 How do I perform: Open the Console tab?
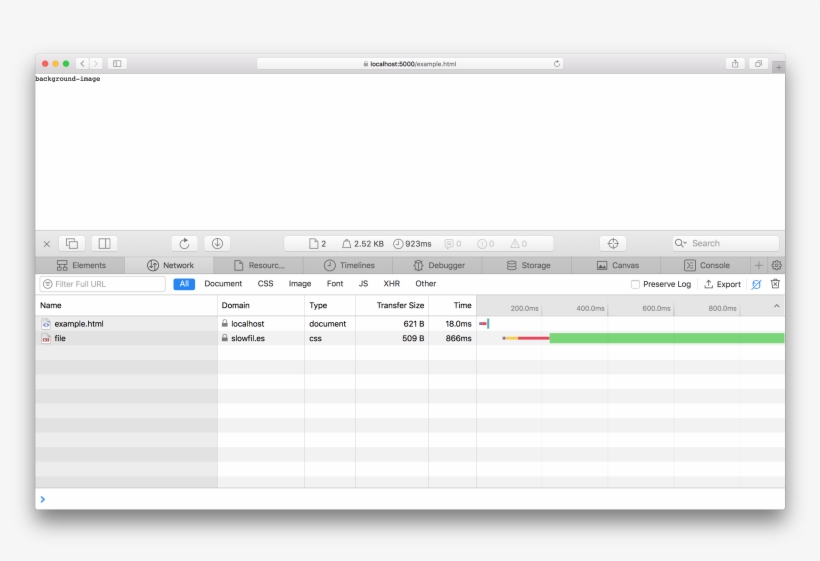click(x=706, y=266)
